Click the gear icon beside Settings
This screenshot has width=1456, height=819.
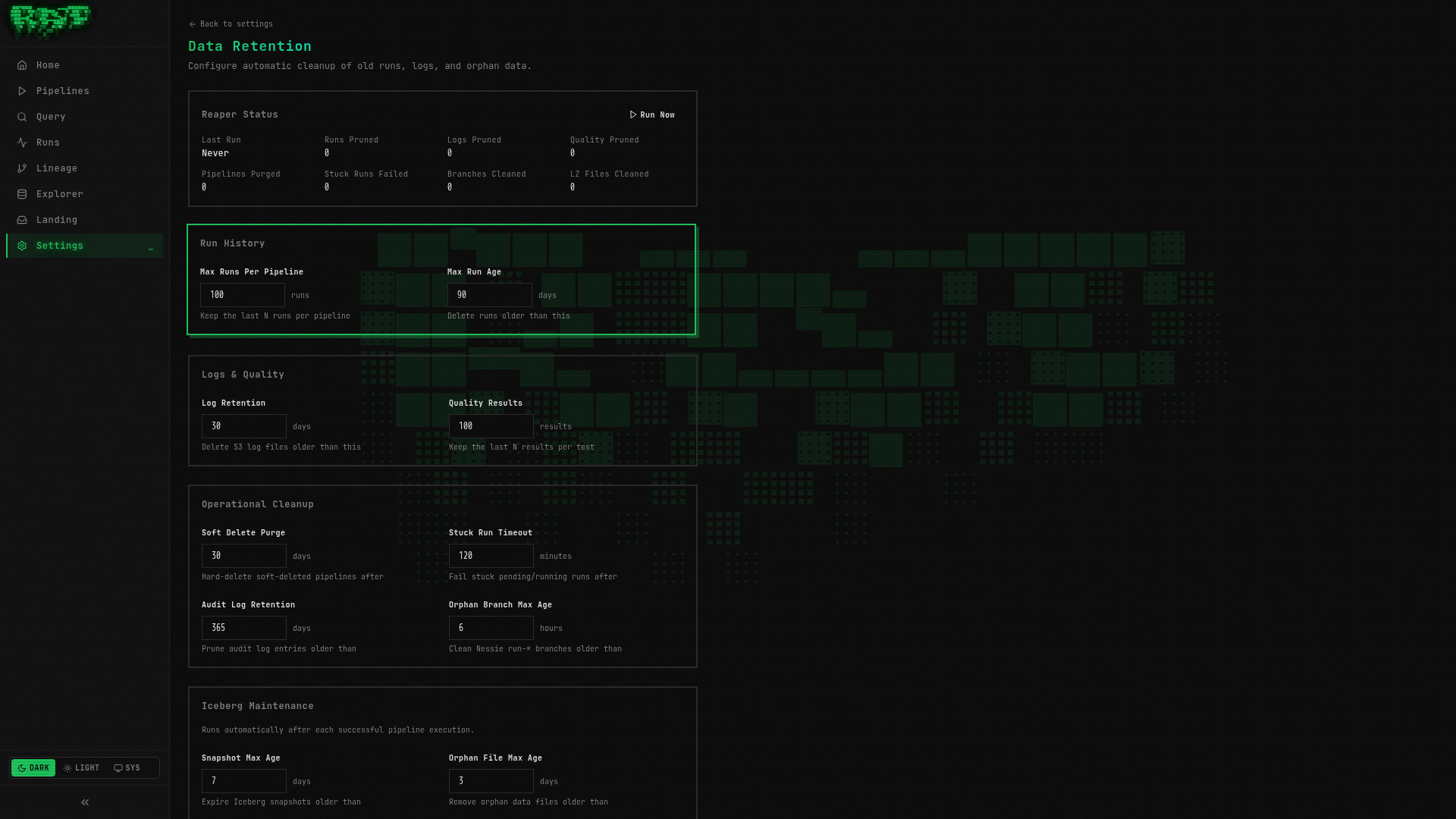point(22,246)
